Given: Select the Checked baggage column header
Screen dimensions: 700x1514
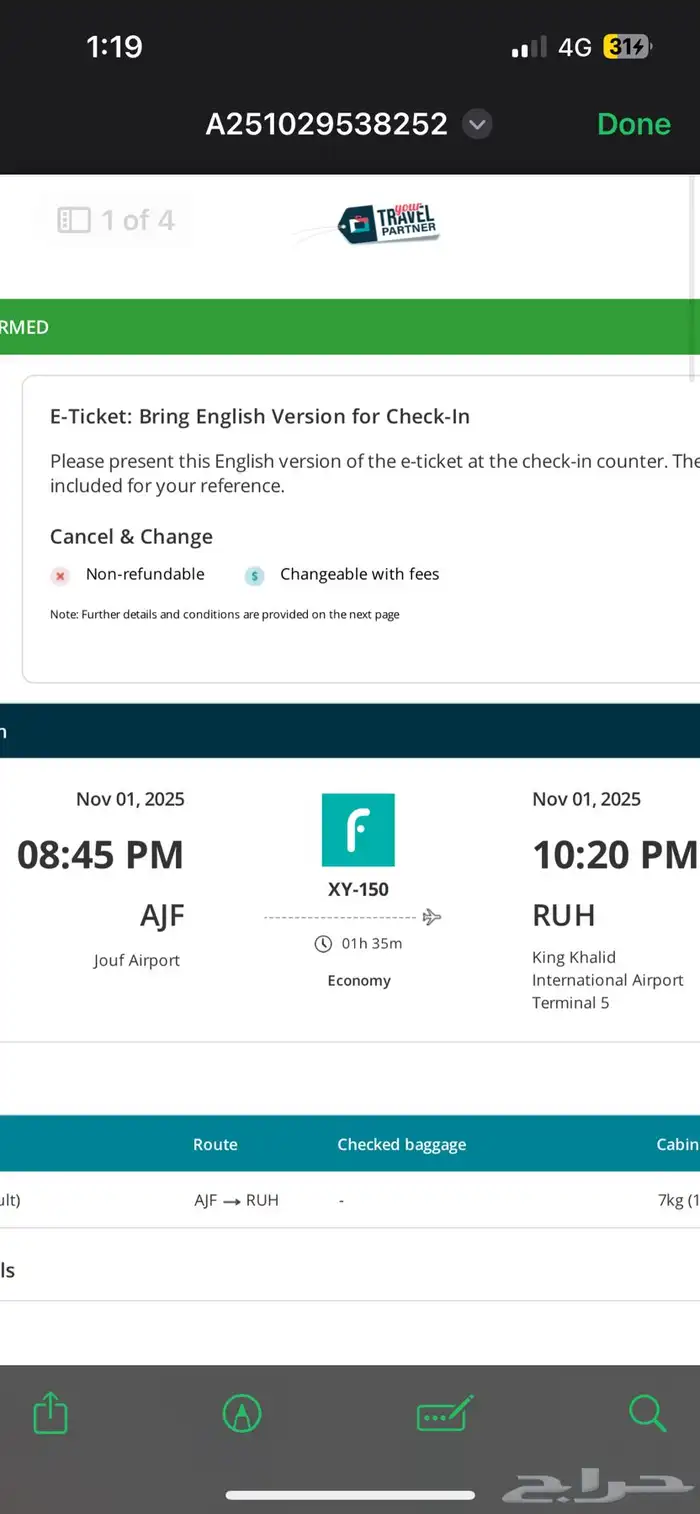Looking at the screenshot, I should [401, 1144].
